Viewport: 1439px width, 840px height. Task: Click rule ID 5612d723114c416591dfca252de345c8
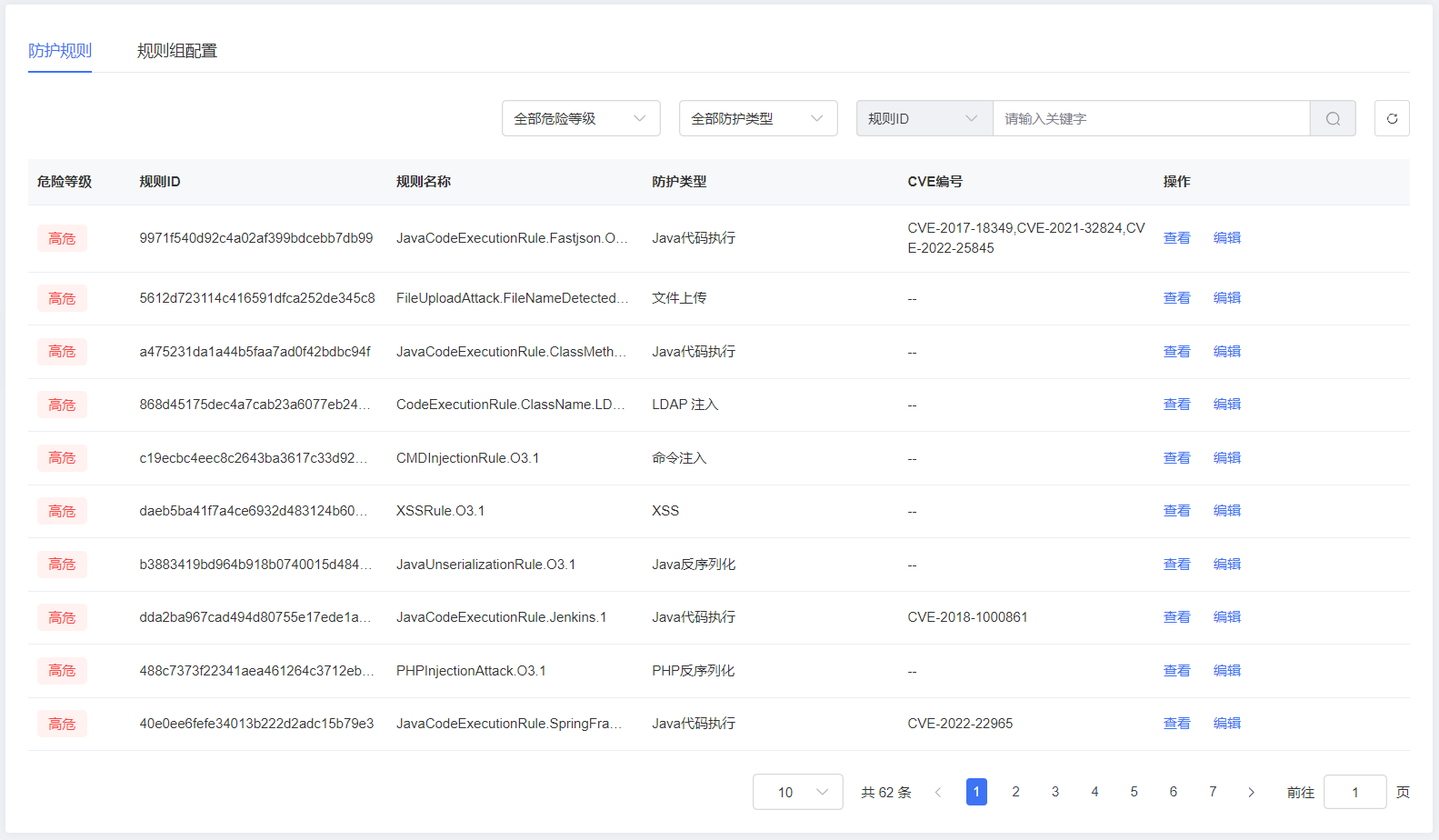coord(257,298)
